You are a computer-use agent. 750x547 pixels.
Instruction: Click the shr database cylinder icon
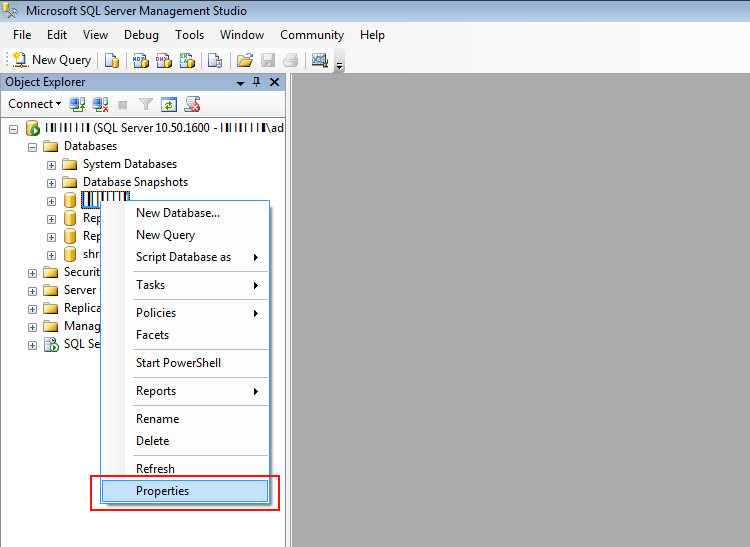pos(70,254)
